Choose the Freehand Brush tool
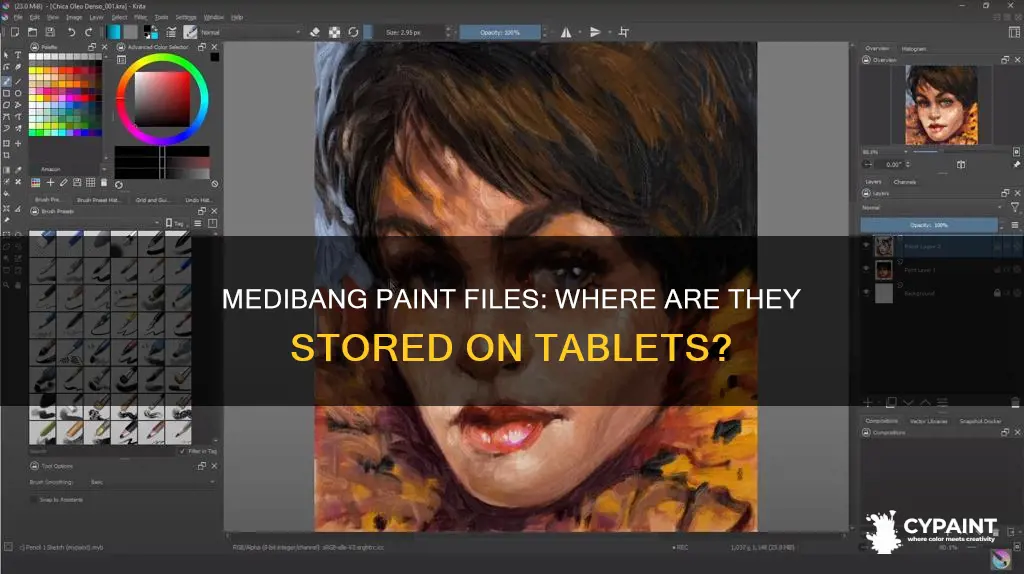The width and height of the screenshot is (1024, 574). 7,82
